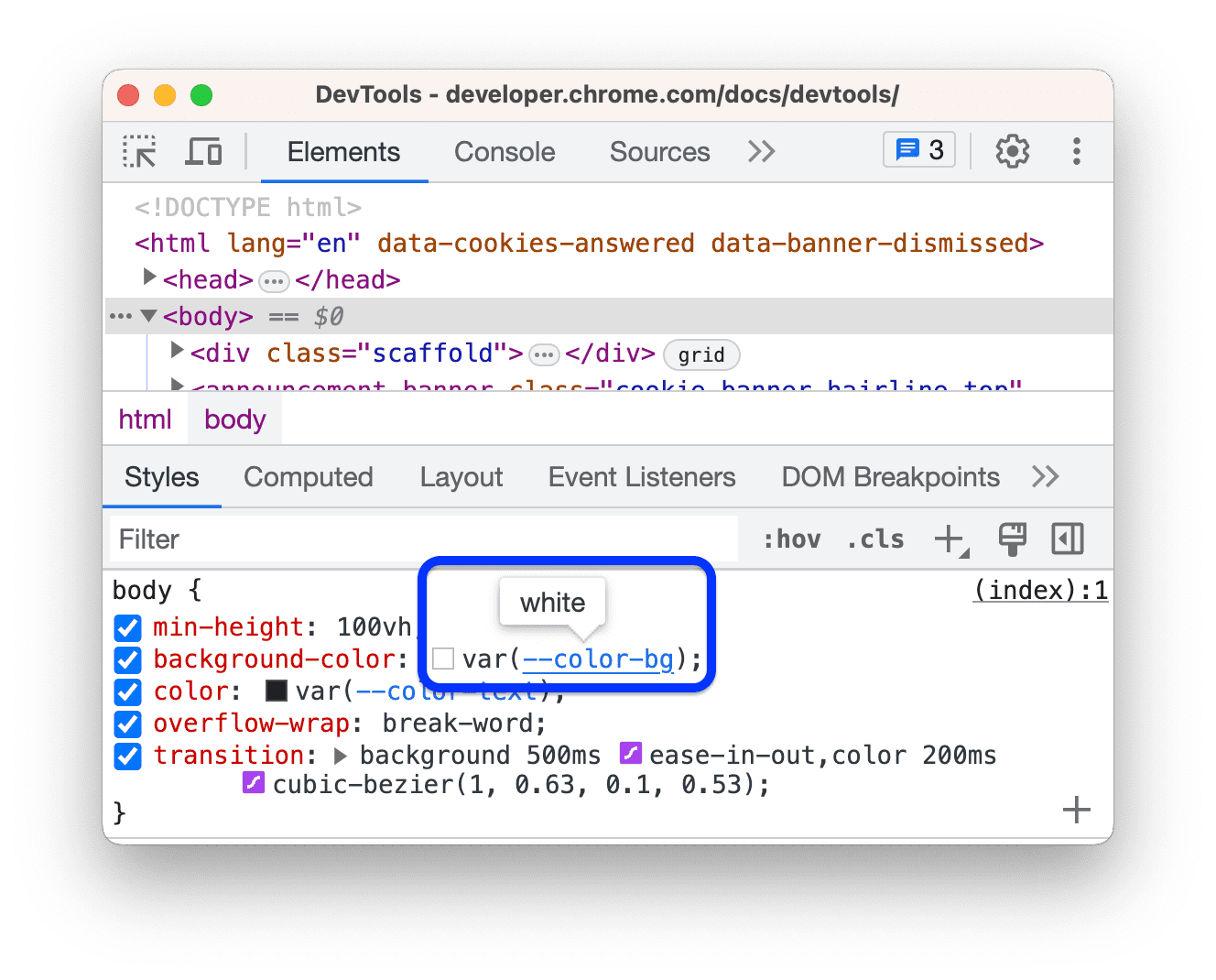
Task: Expand the head element in DOM tree
Action: [149, 278]
